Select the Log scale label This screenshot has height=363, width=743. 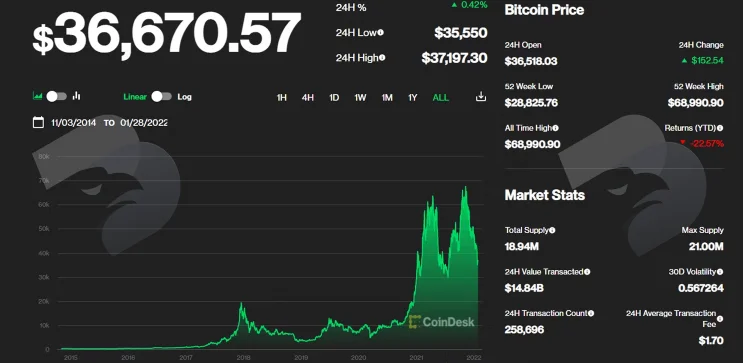184,97
